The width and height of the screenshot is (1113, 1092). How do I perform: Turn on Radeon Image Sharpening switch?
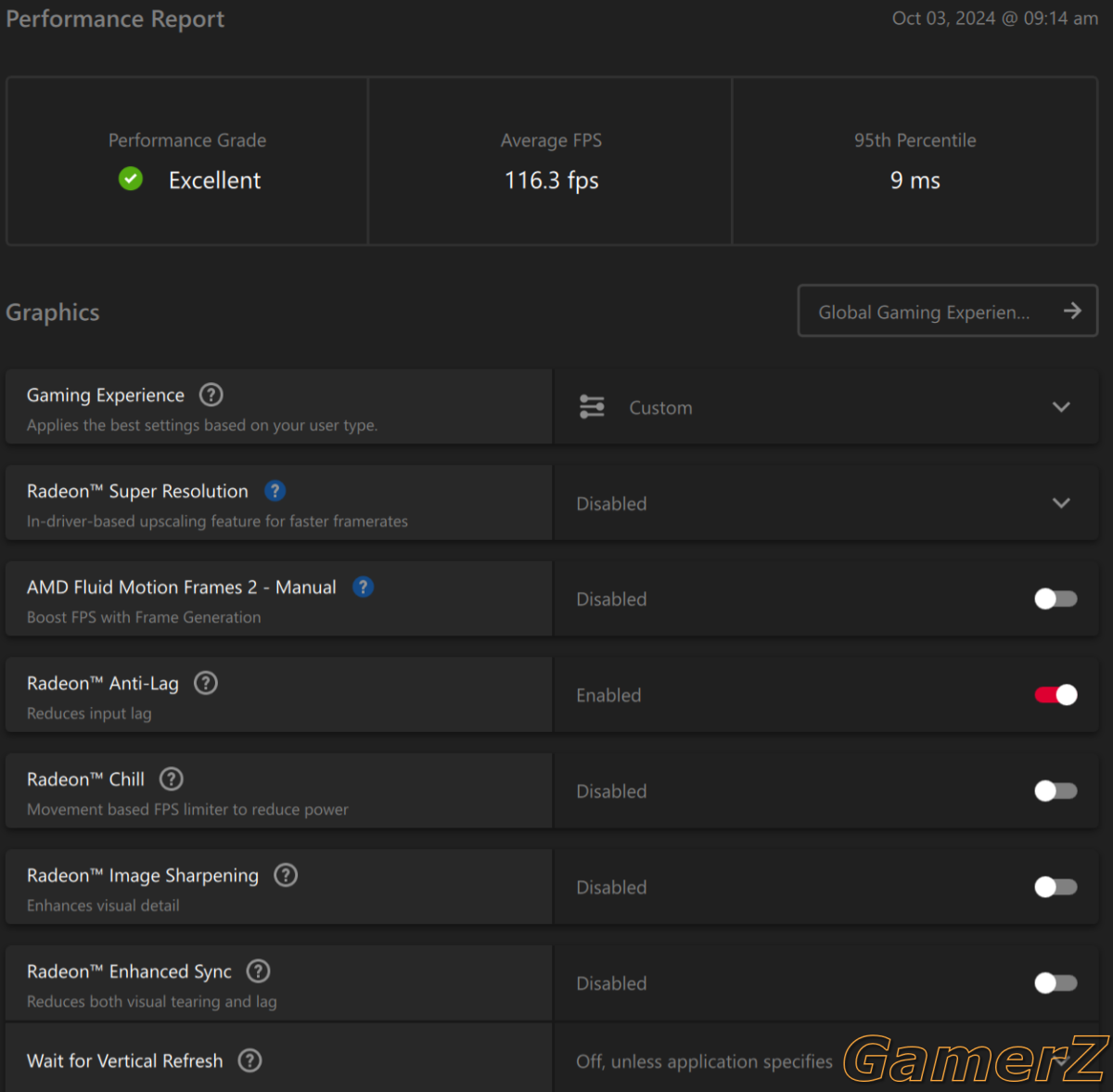[x=1055, y=887]
